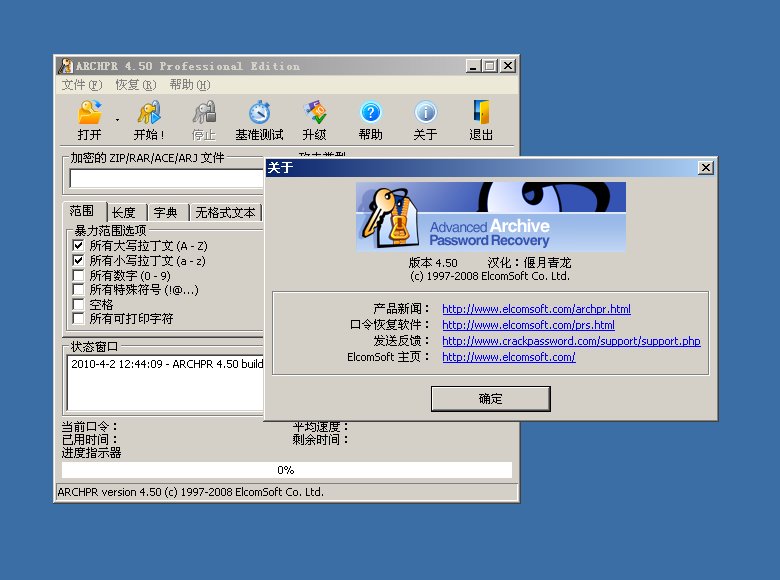Click the Advanced Archive Password Recovery banner

pyautogui.click(x=490, y=216)
